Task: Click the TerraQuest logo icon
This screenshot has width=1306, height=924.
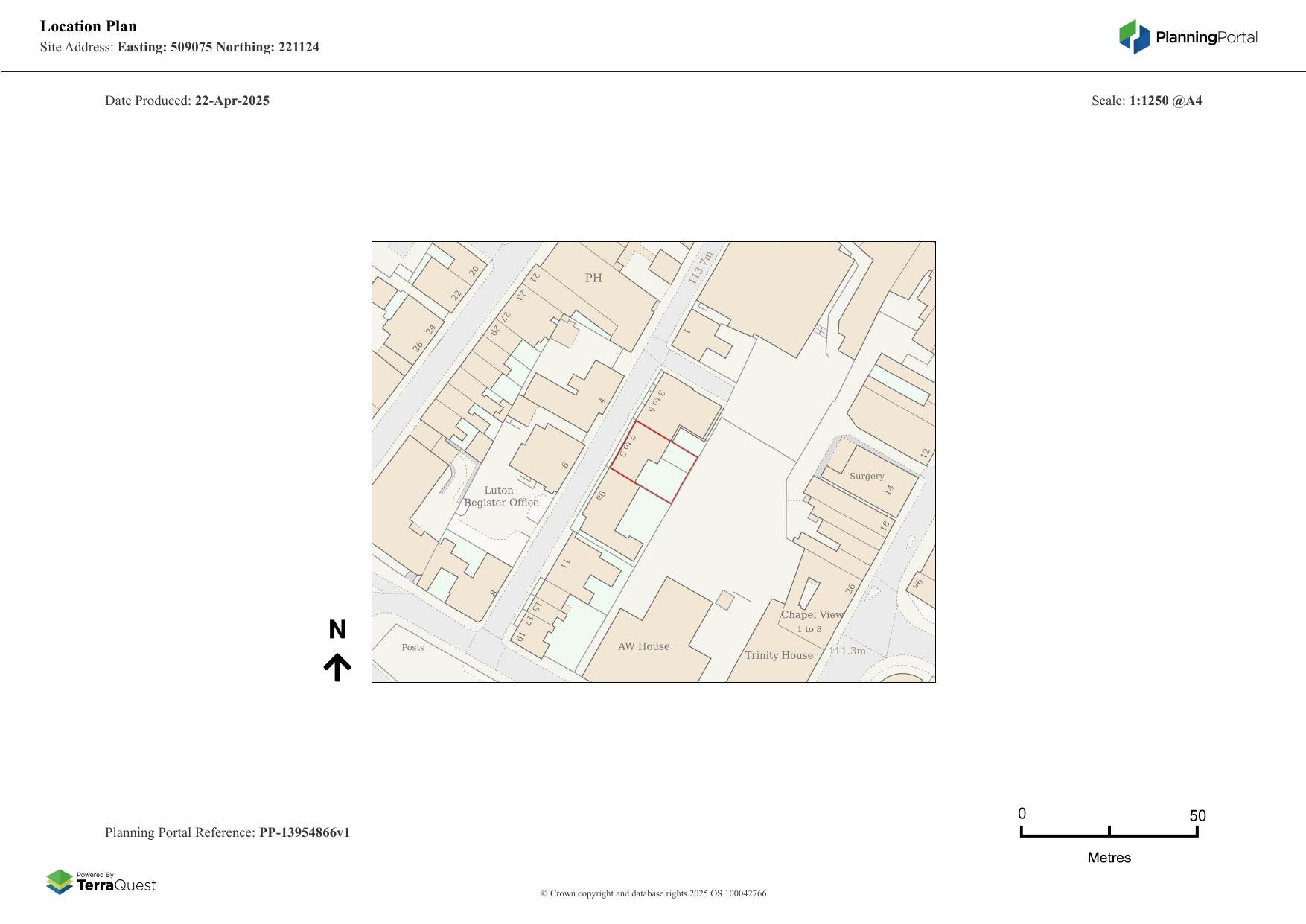Action: 61,882
